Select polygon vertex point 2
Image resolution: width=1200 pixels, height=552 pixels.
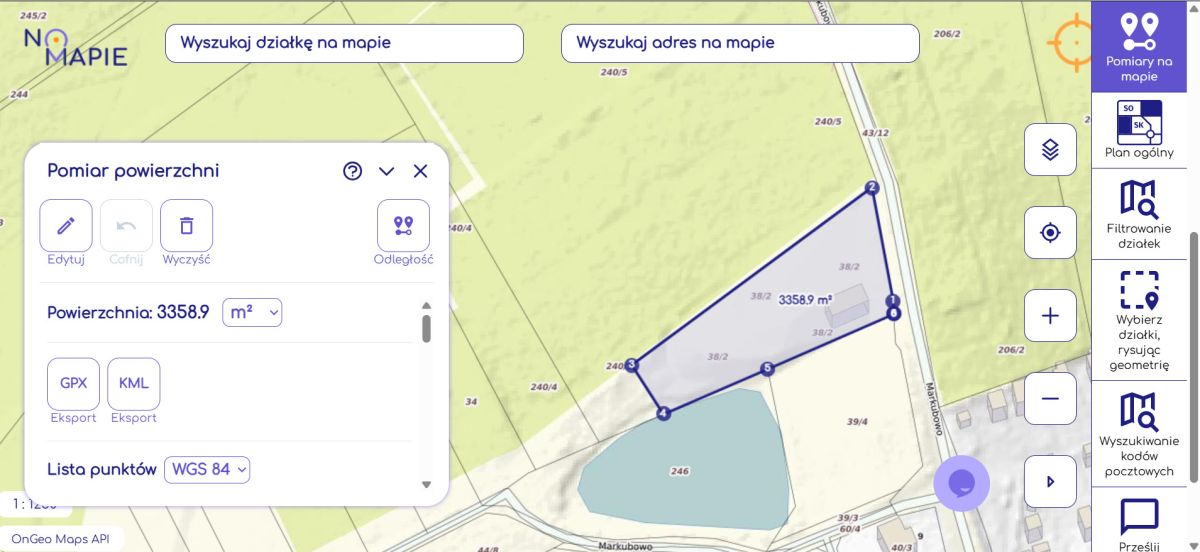pyautogui.click(x=872, y=187)
